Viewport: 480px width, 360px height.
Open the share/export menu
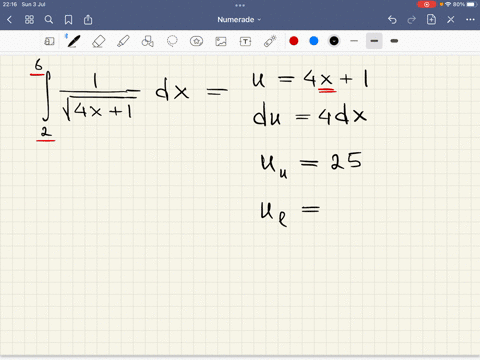88,20
